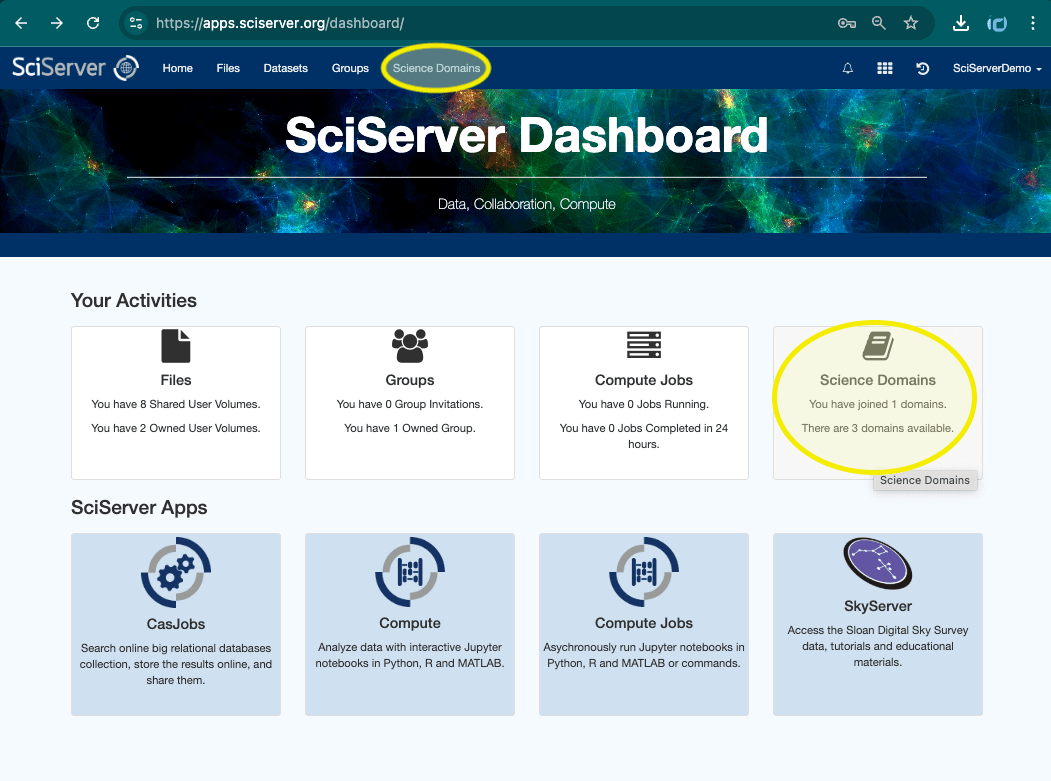Click the CasJobs description text
The image size is (1051, 781).
click(x=176, y=664)
